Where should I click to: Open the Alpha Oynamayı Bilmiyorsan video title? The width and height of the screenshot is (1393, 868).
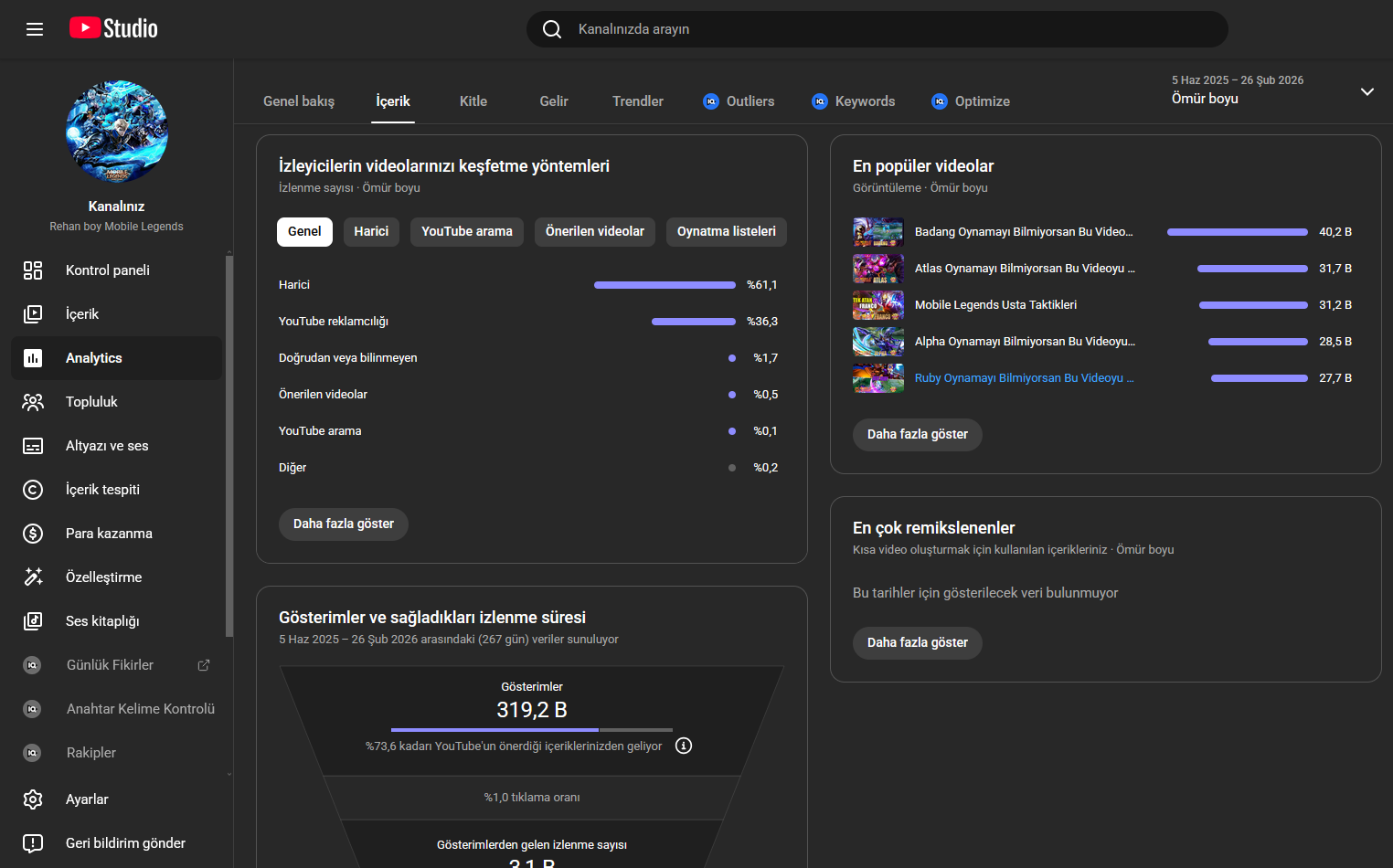pos(1025,342)
